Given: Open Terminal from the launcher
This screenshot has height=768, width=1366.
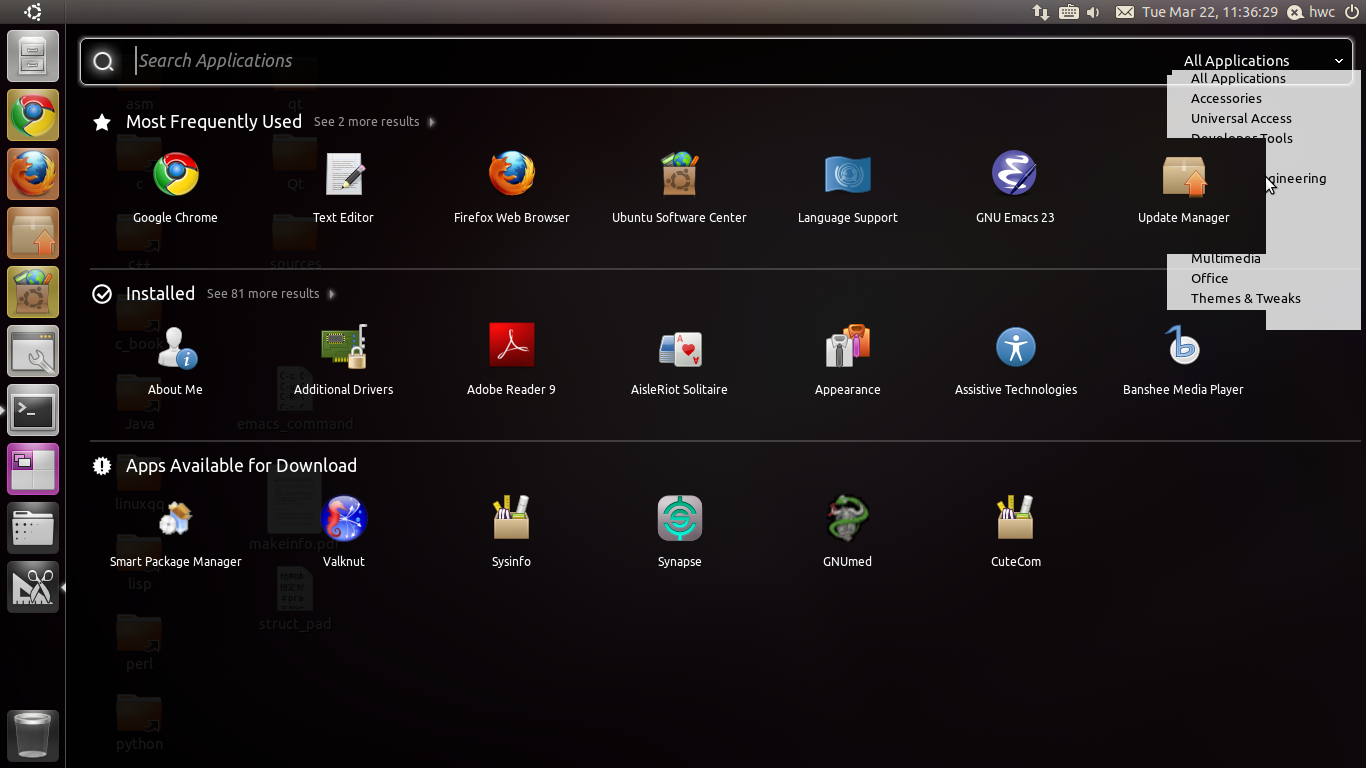Looking at the screenshot, I should tap(33, 410).
